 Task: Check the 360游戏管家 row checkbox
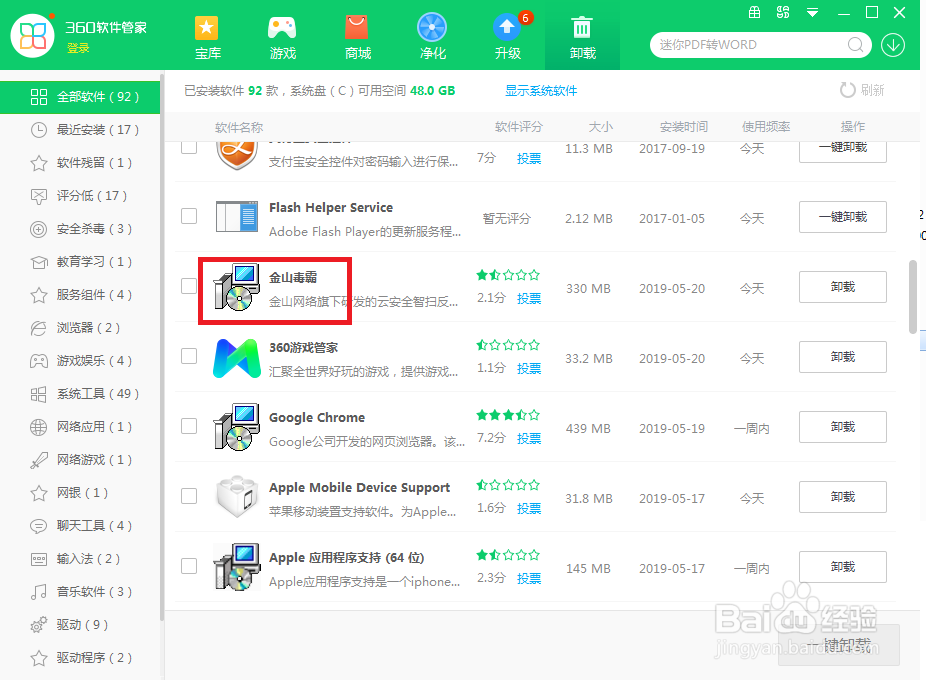pos(189,356)
